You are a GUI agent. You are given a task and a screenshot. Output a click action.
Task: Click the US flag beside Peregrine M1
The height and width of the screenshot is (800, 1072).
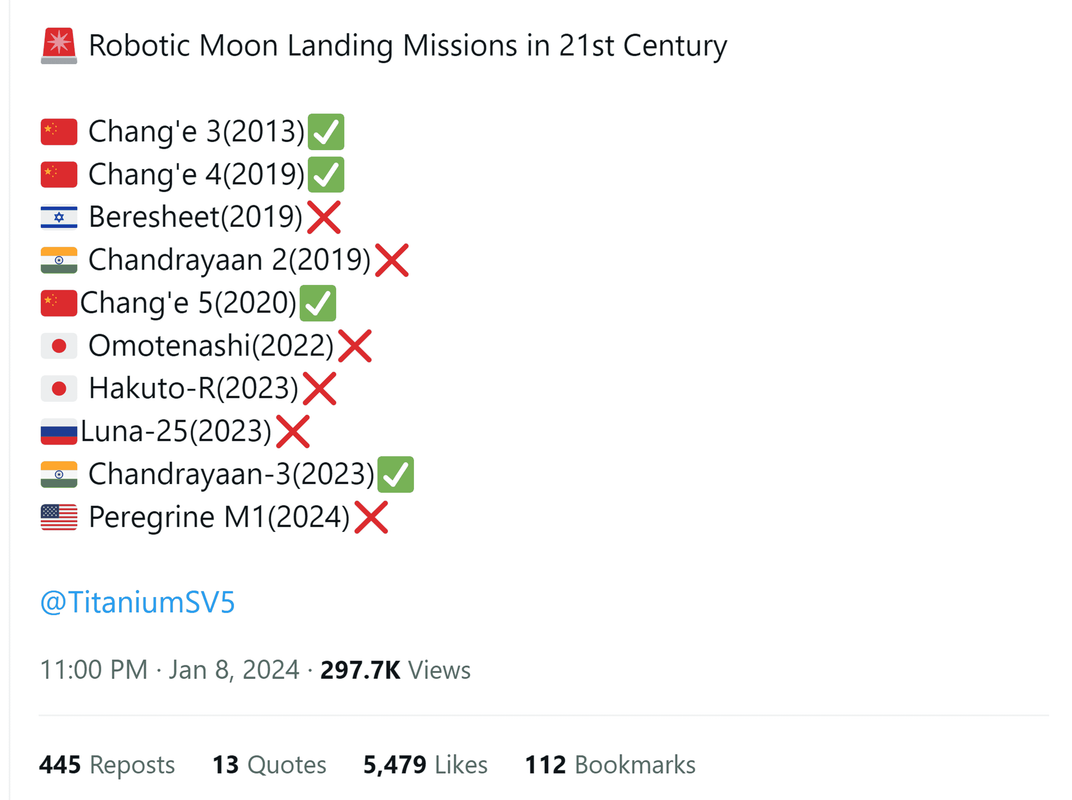pos(58,517)
